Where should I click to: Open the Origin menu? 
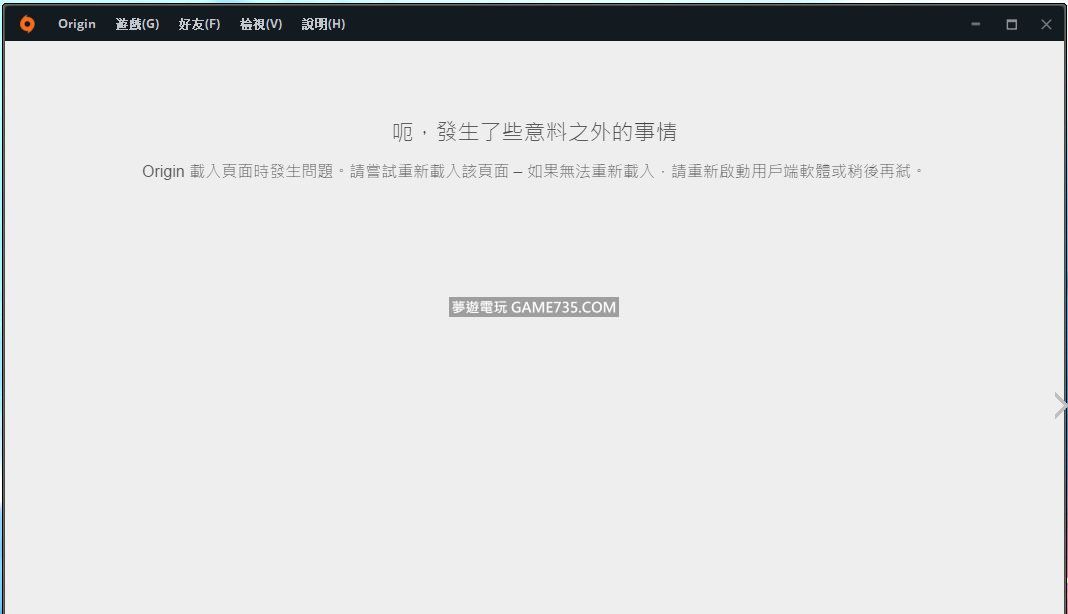[x=77, y=24]
